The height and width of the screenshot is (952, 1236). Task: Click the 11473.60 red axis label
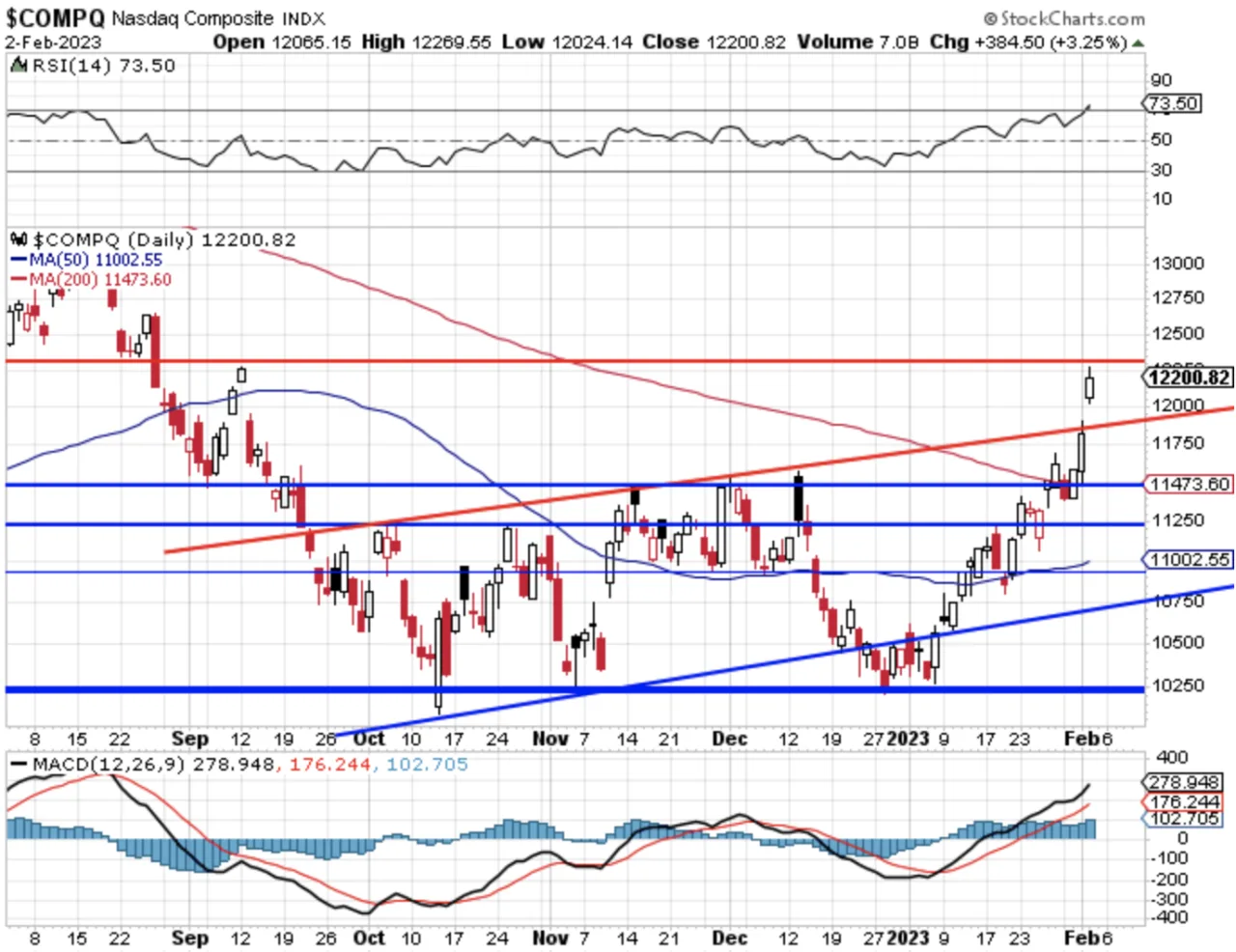click(x=1189, y=484)
